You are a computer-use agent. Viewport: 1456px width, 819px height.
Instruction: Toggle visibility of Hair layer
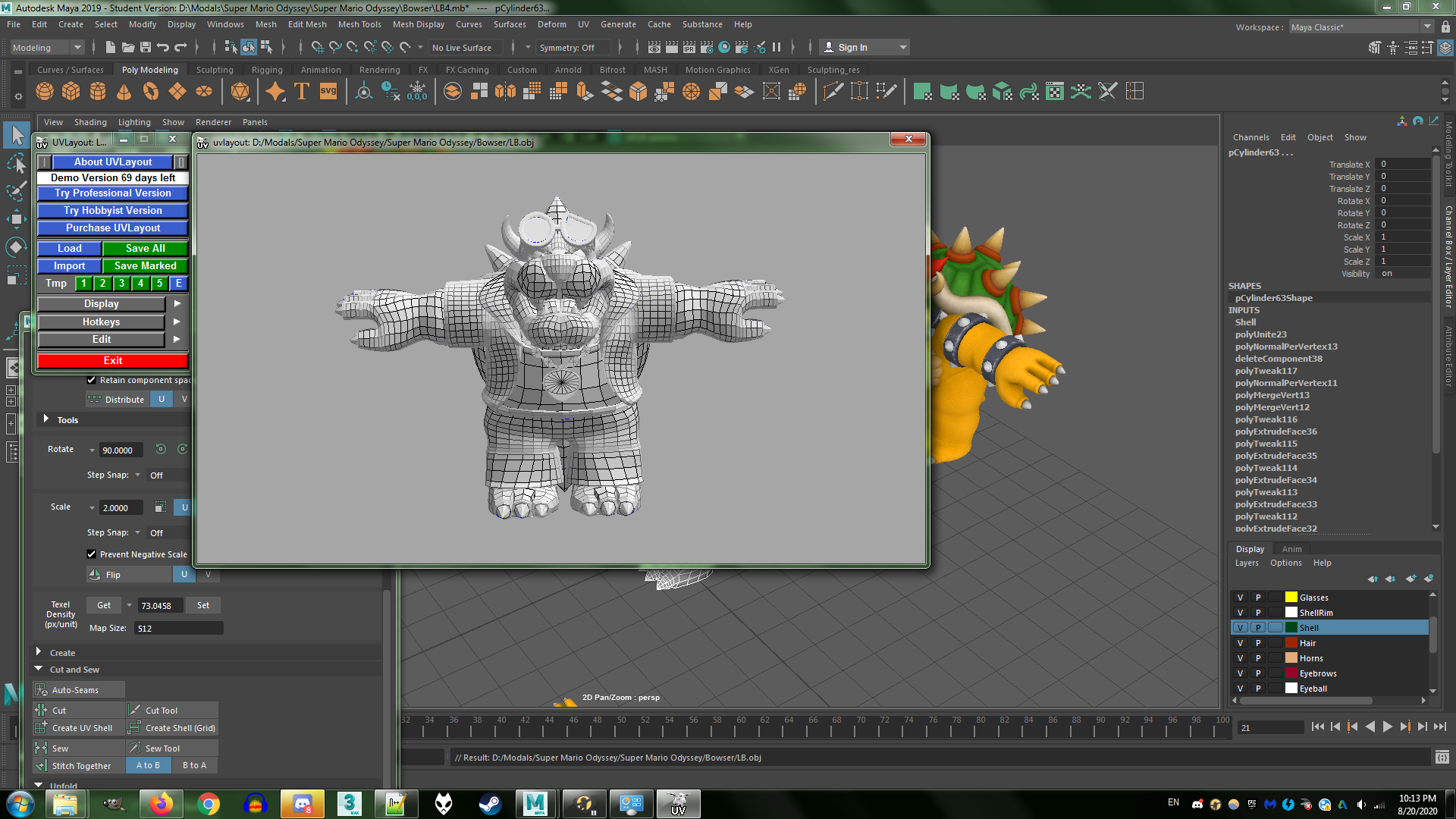[x=1240, y=643]
